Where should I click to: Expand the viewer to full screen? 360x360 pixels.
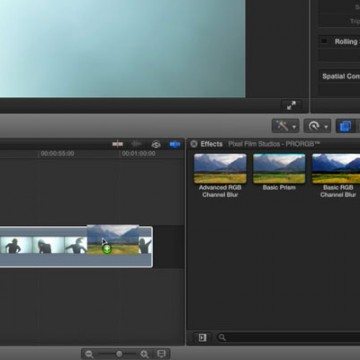(291, 105)
